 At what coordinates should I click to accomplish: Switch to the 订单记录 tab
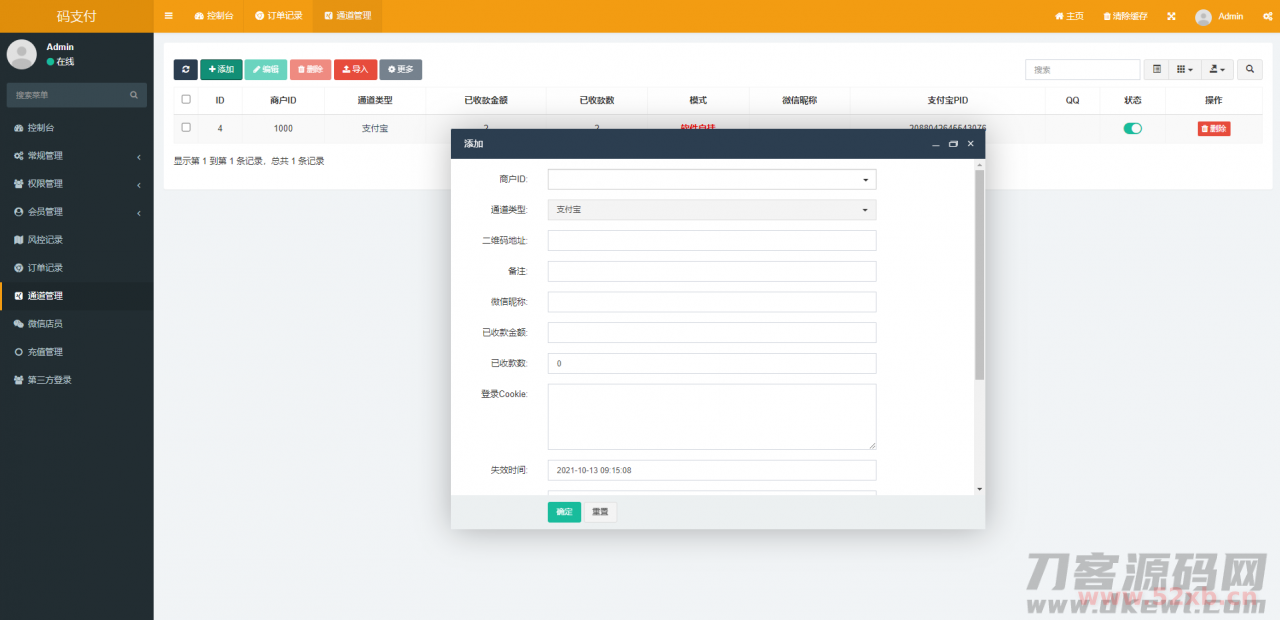(x=278, y=16)
